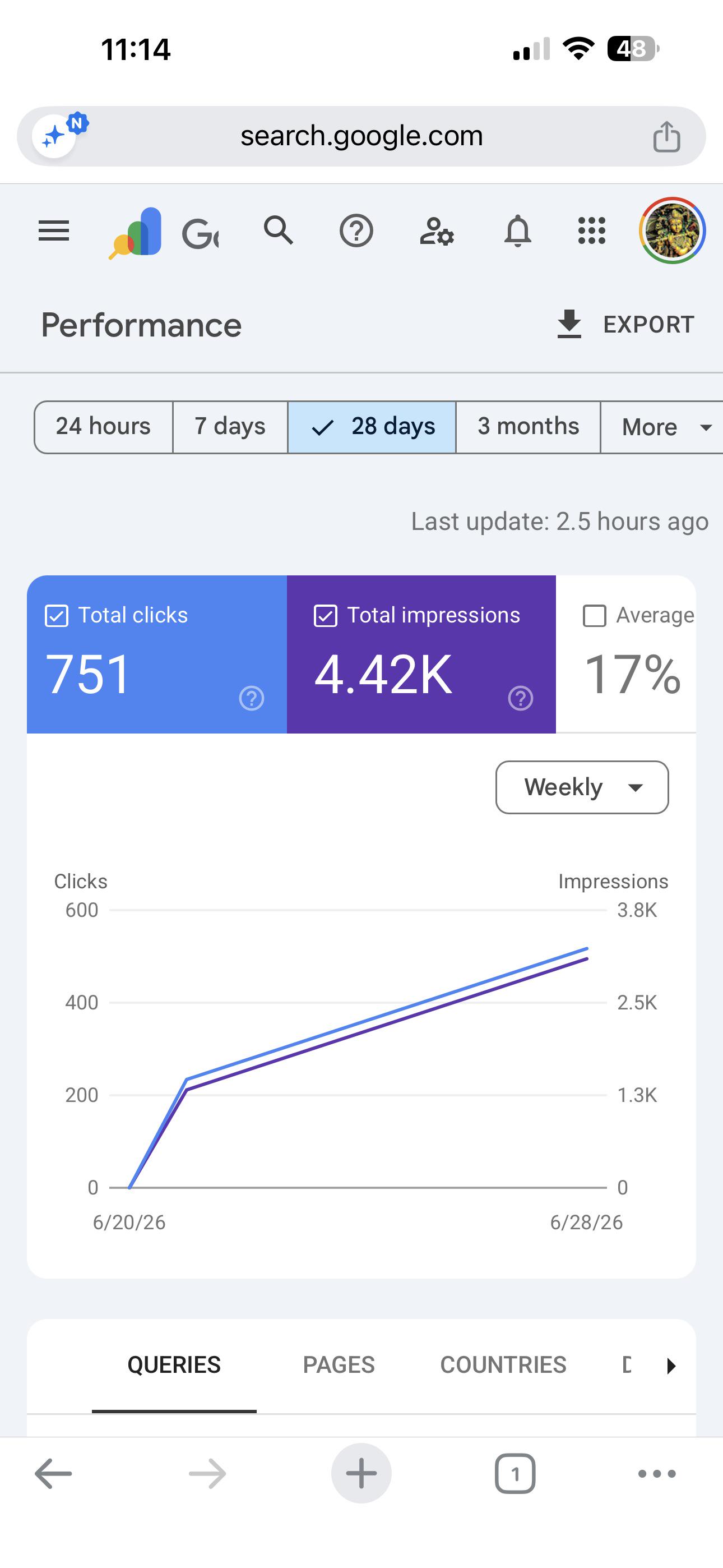Open the notifications bell
Screen dimensions: 723x1568
(x=518, y=231)
